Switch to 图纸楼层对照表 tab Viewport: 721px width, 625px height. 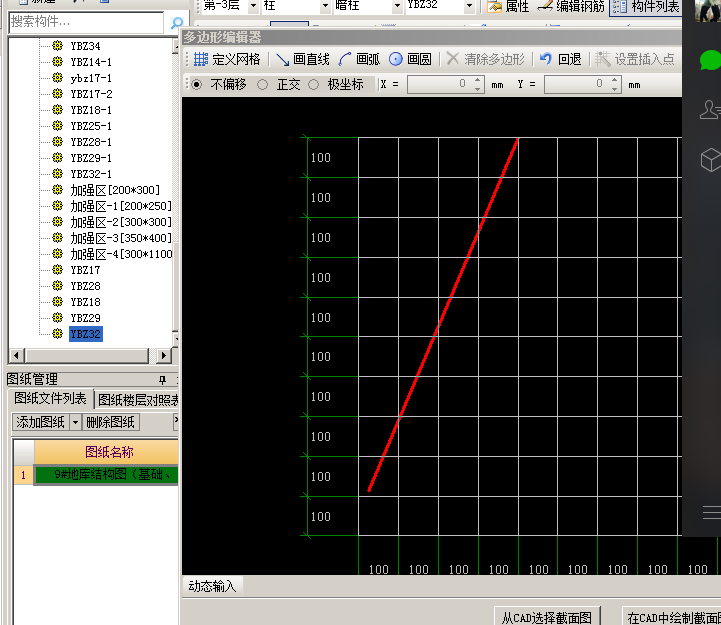(x=137, y=400)
